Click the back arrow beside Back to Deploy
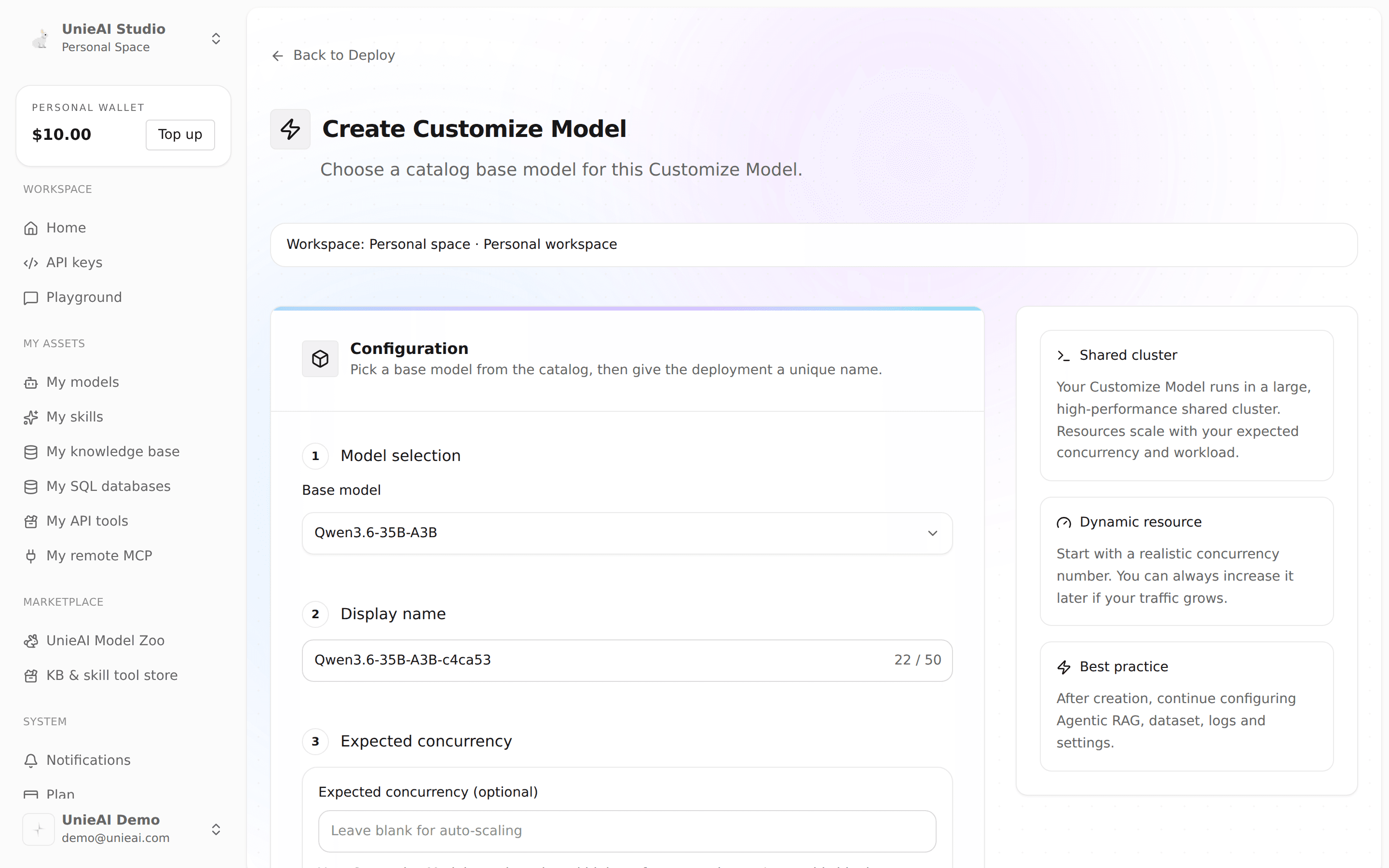The width and height of the screenshot is (1389, 868). (x=278, y=55)
